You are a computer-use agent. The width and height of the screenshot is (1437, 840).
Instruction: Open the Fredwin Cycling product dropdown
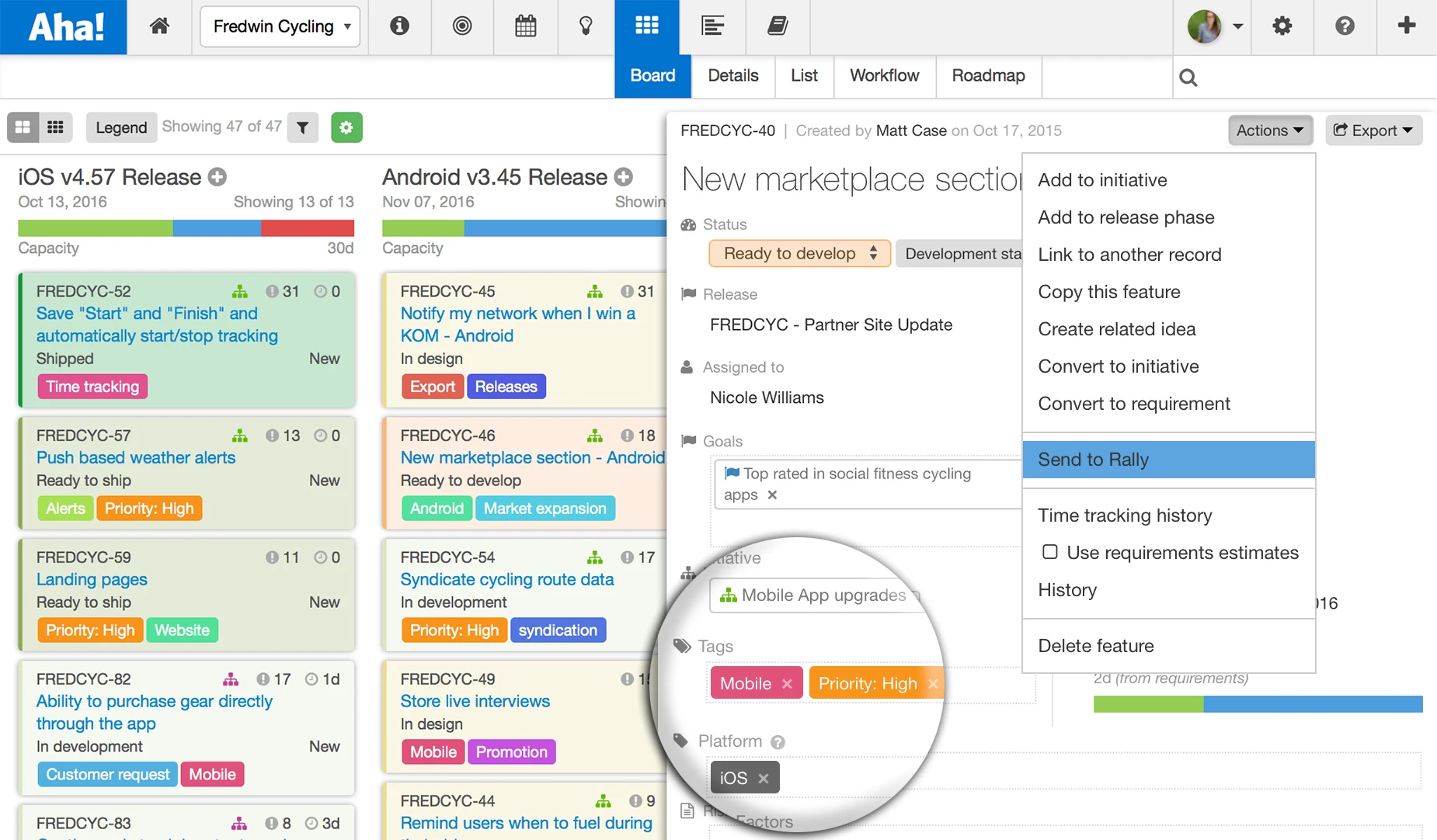[280, 27]
